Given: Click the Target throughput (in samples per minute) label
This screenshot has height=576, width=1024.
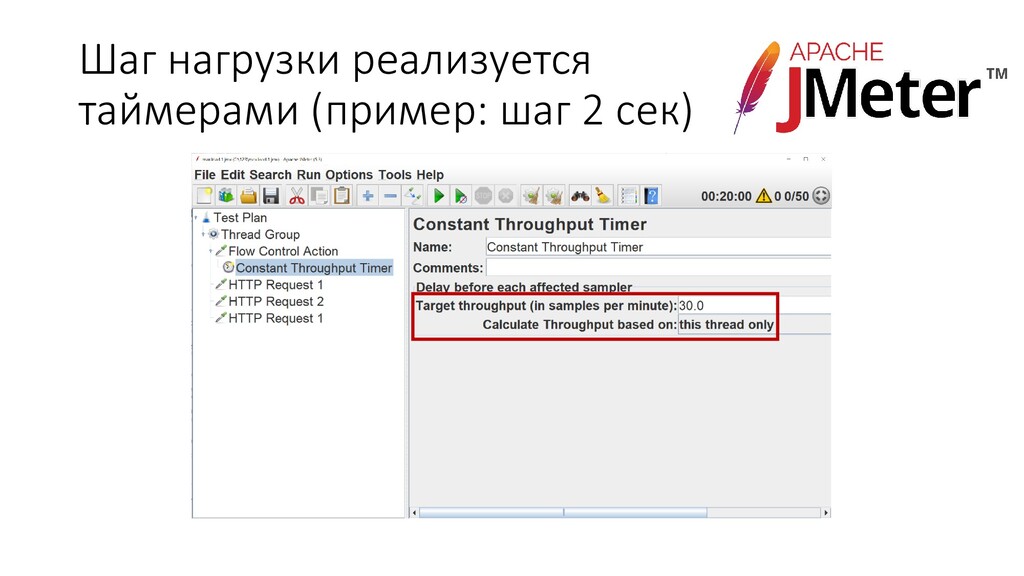Looking at the screenshot, I should tap(546, 306).
